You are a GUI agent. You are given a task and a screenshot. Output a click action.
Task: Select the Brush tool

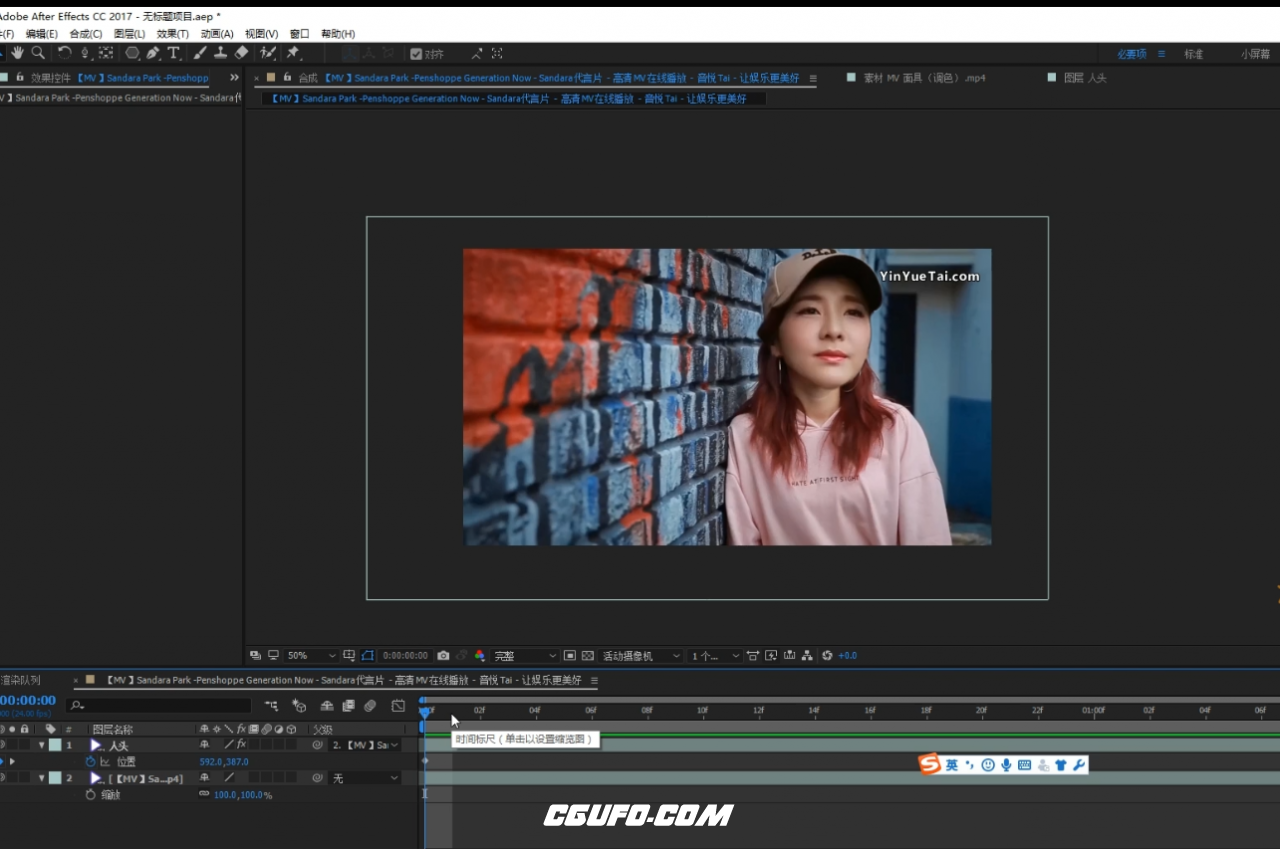200,53
